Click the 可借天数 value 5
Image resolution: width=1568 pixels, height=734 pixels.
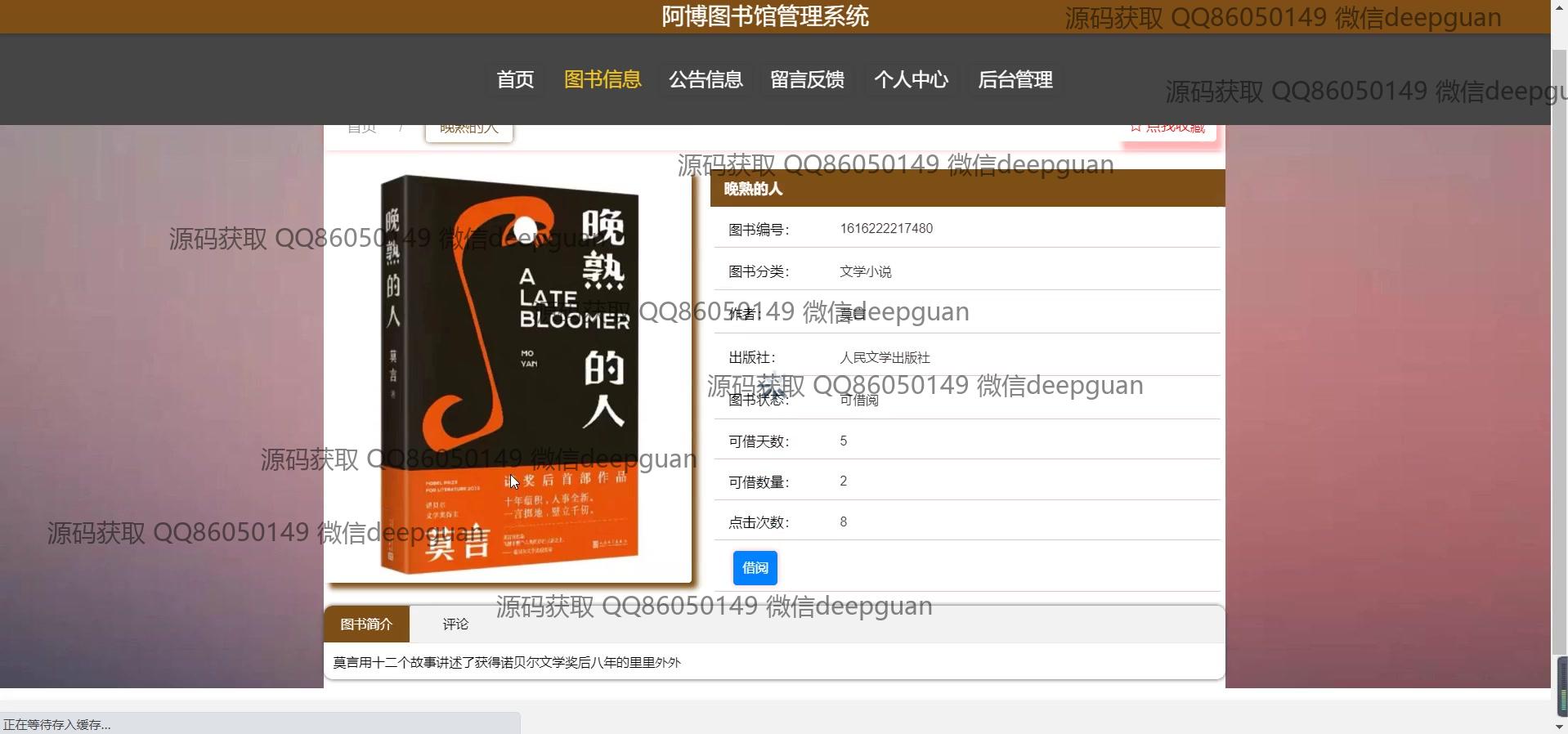point(843,441)
